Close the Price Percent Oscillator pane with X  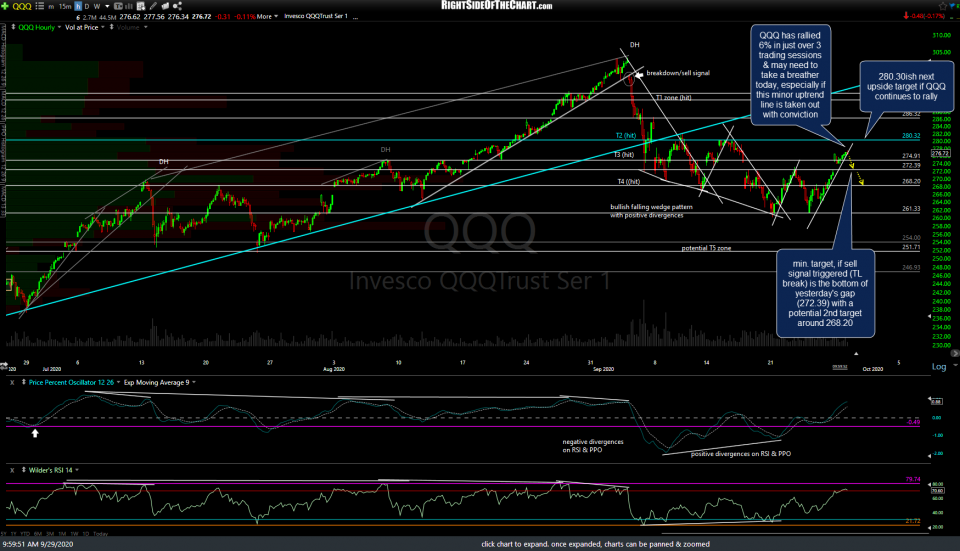(x=12, y=382)
